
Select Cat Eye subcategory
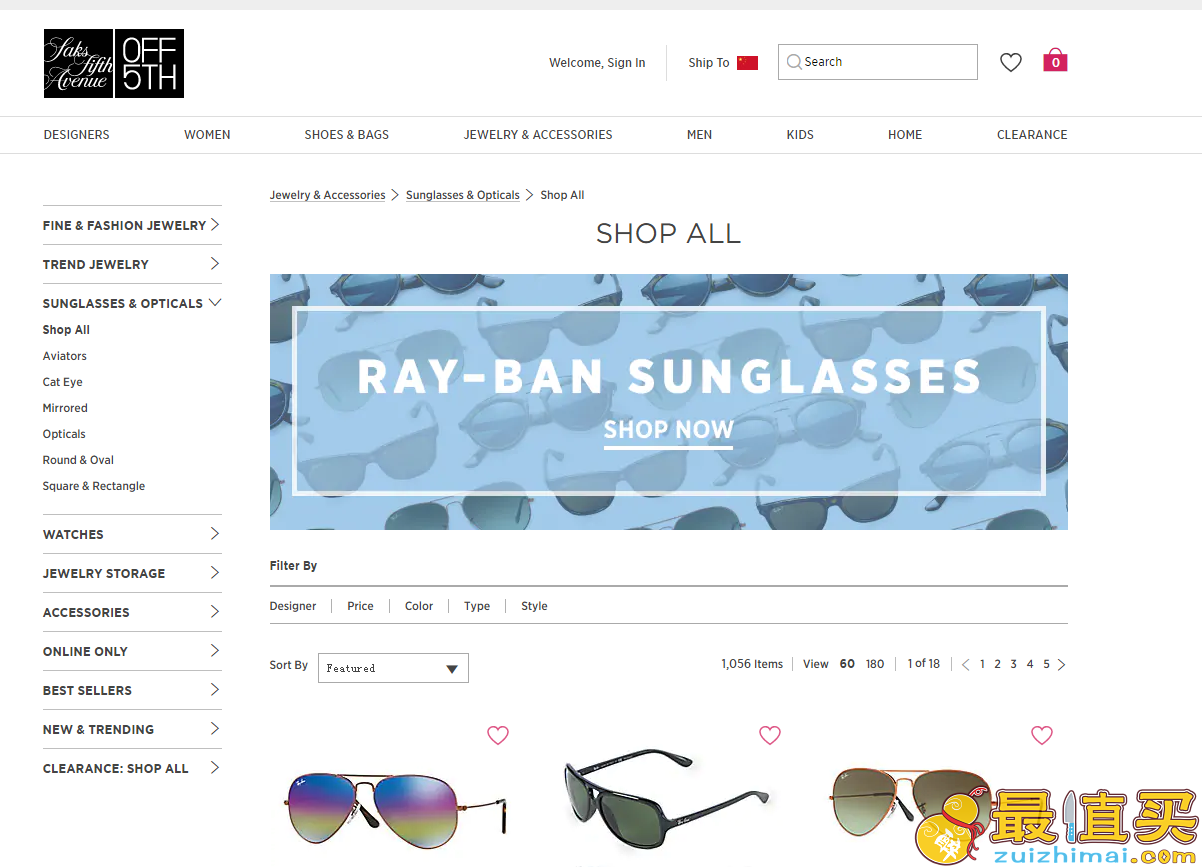click(63, 382)
